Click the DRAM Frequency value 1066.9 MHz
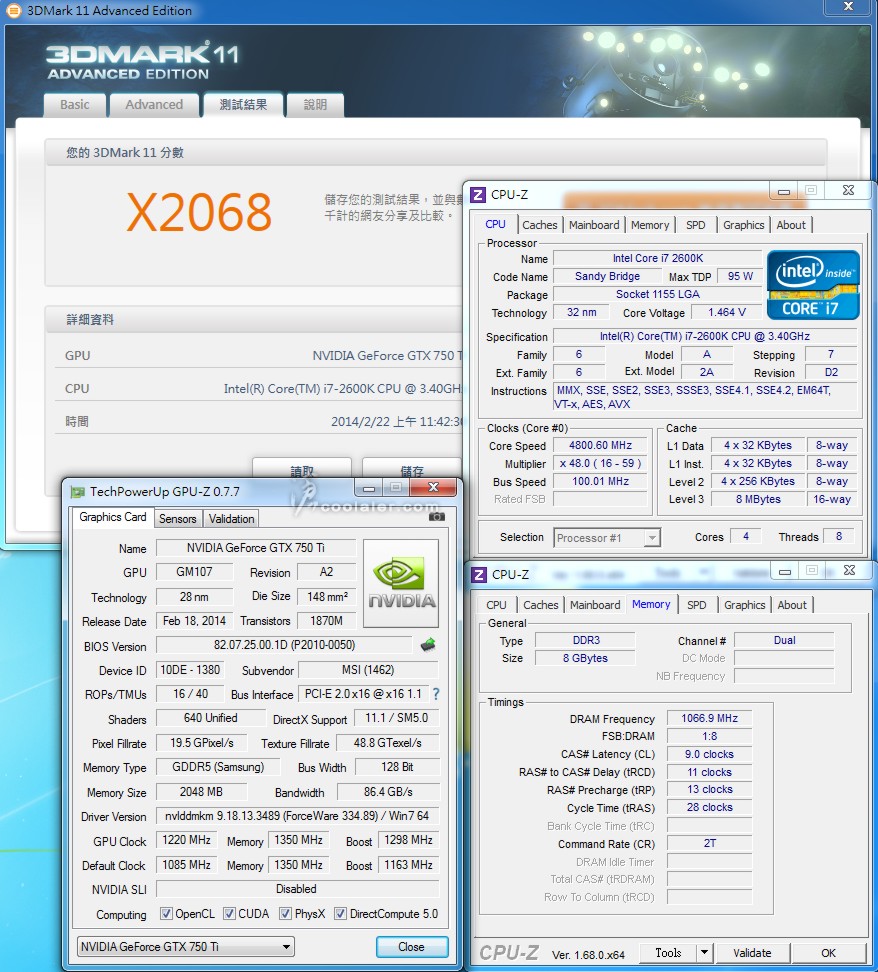Screen dimensions: 878x972 tap(709, 718)
